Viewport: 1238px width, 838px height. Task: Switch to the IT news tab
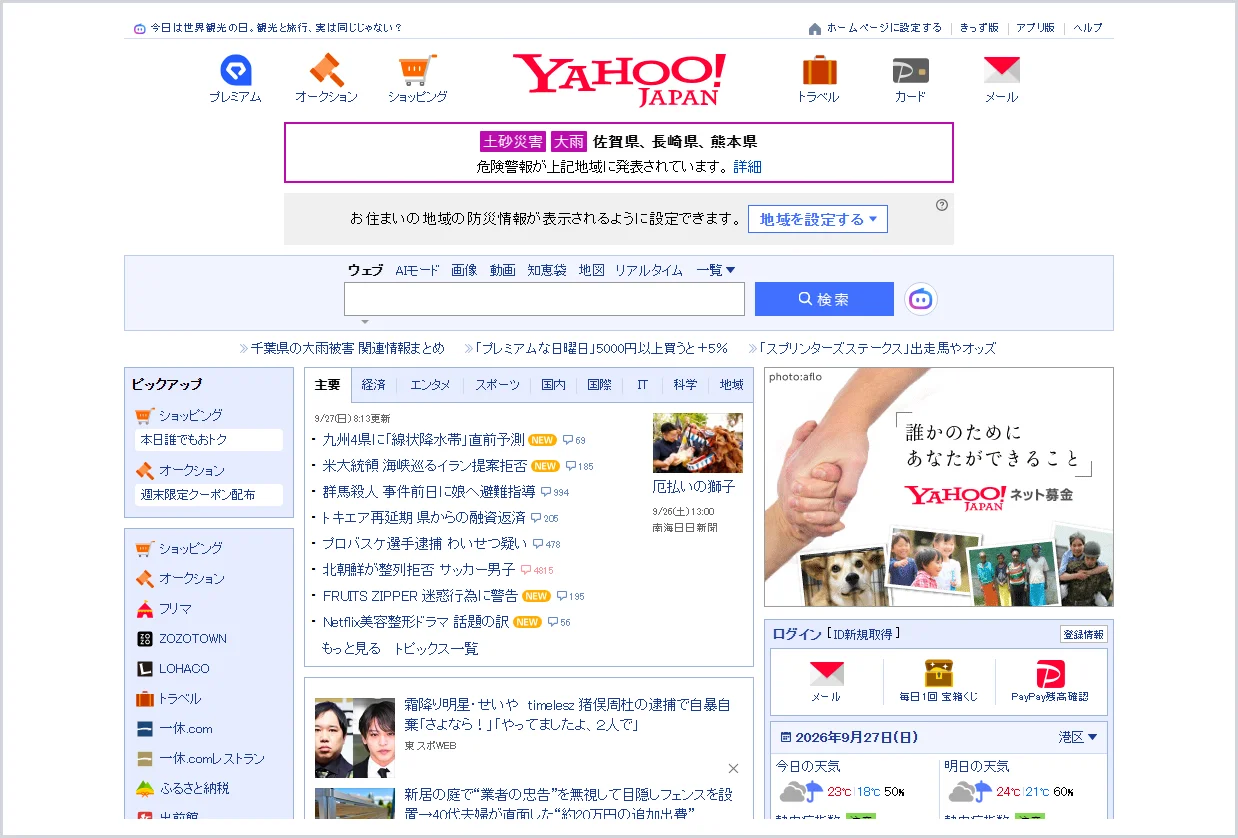pos(643,385)
